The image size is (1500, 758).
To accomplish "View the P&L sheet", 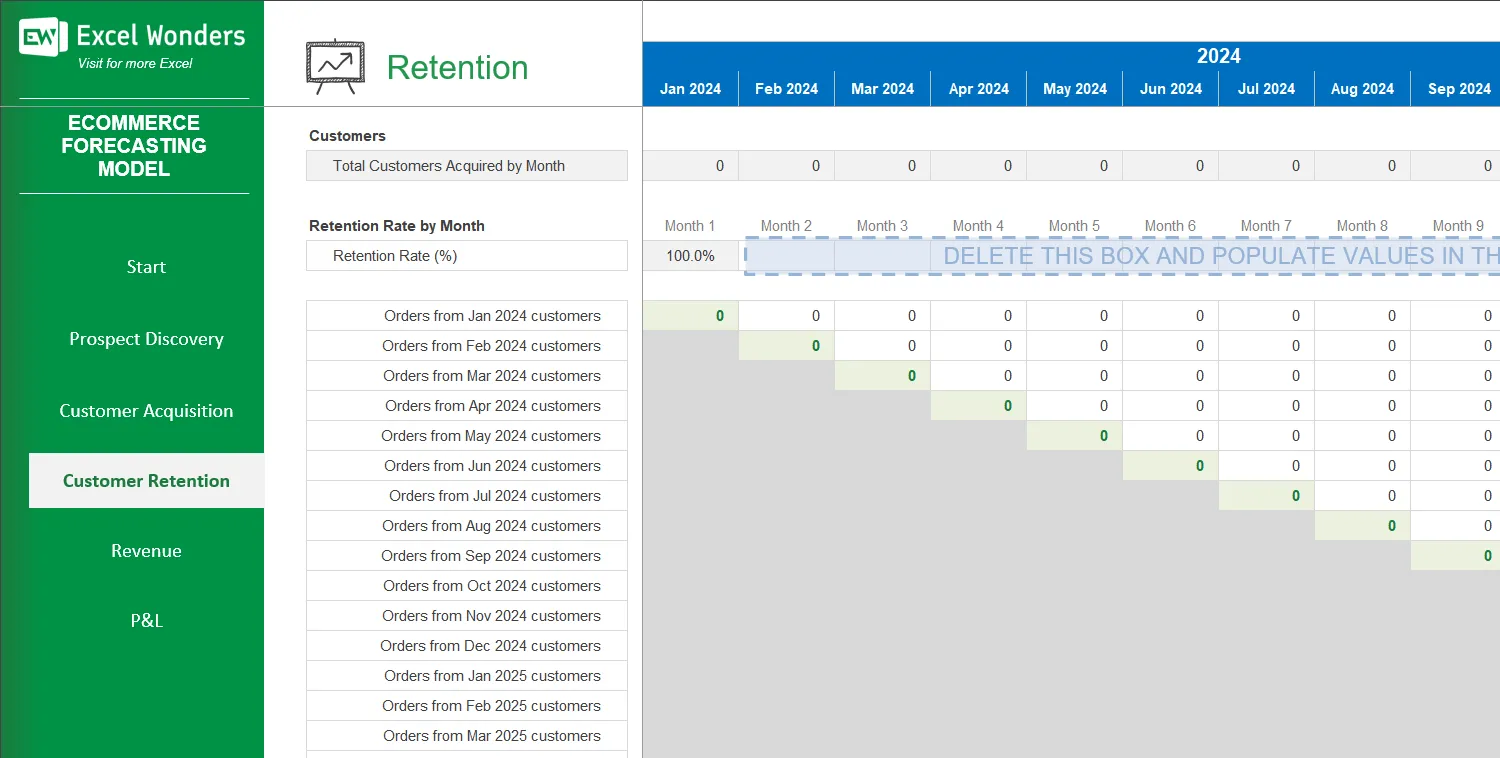I will 146,621.
